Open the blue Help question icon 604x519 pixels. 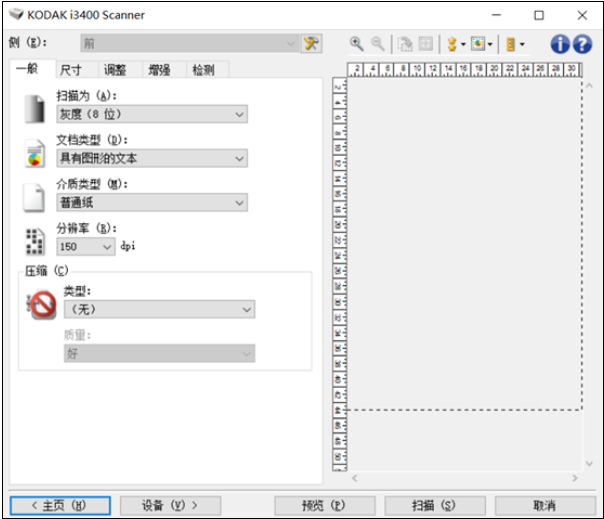(x=582, y=44)
